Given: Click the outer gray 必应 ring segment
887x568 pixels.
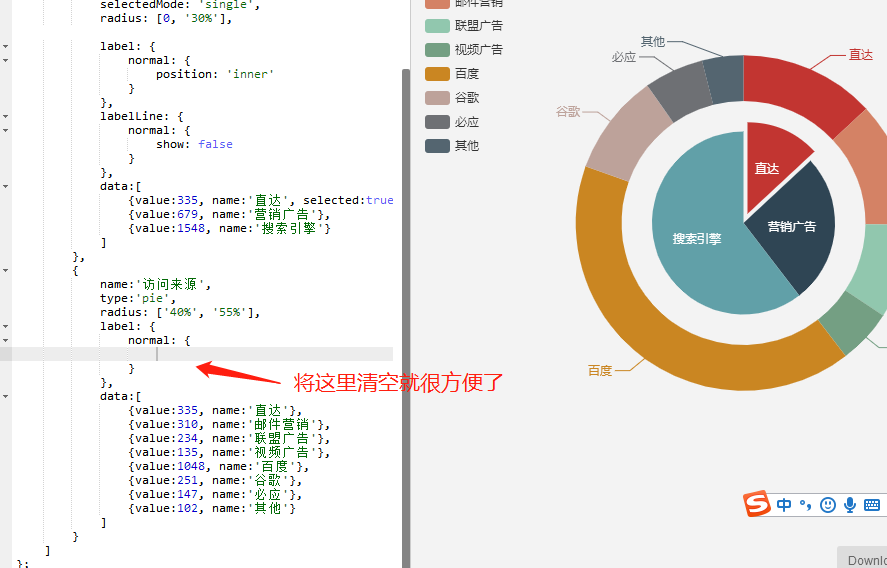Looking at the screenshot, I should coord(682,91).
